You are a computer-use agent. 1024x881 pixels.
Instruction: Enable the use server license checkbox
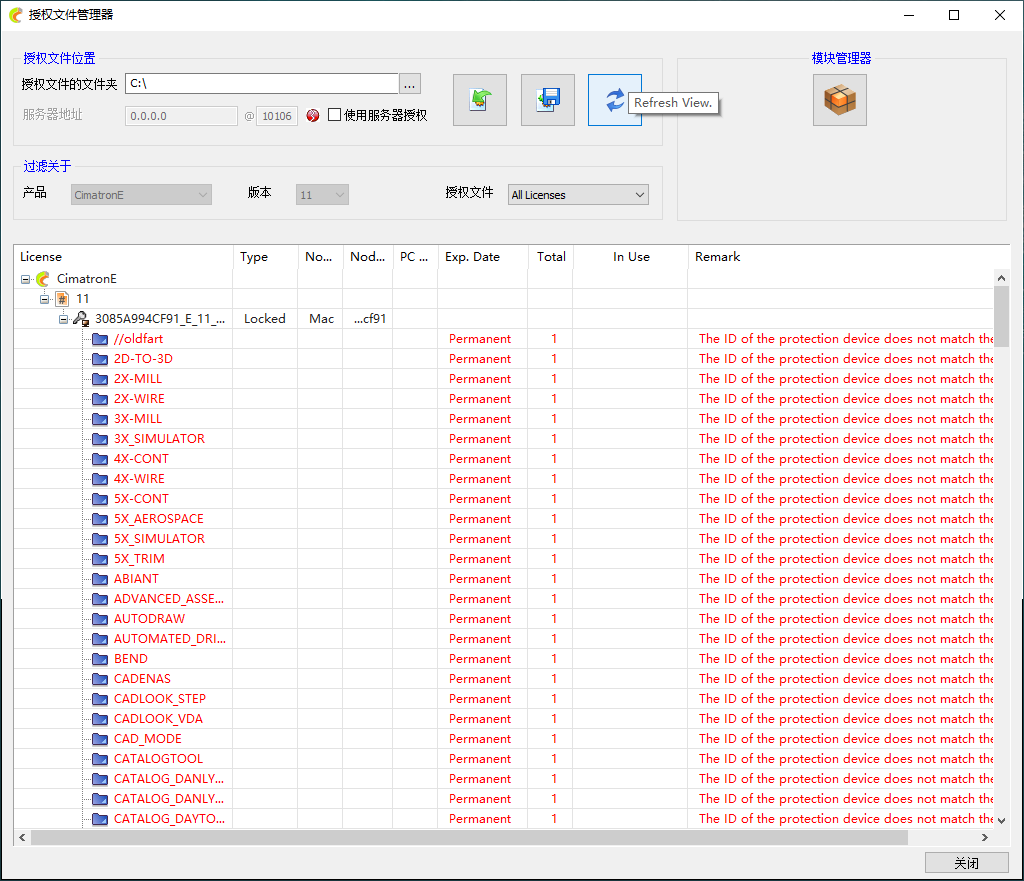point(334,115)
